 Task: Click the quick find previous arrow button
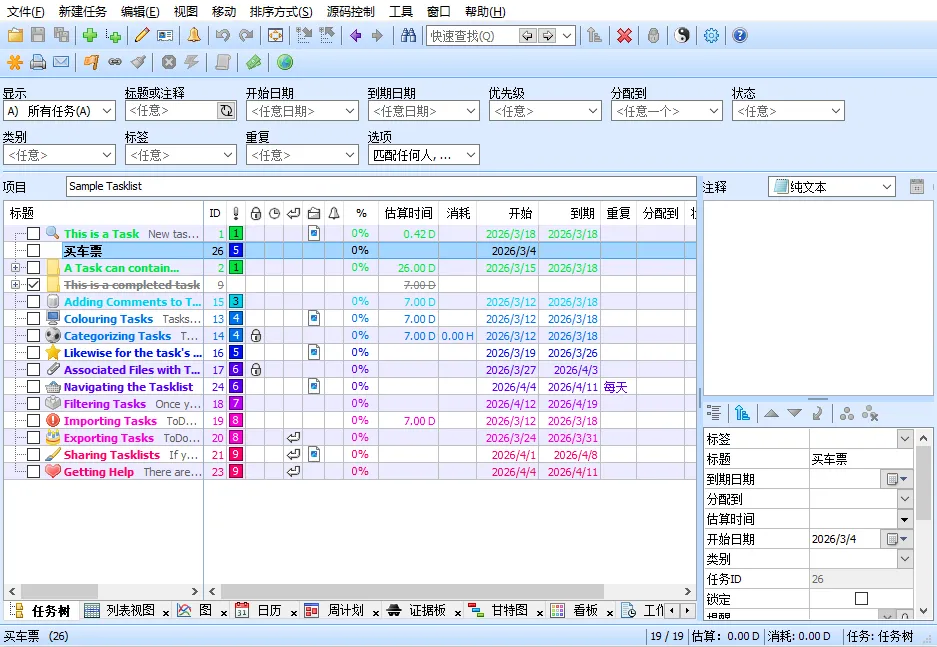526,36
